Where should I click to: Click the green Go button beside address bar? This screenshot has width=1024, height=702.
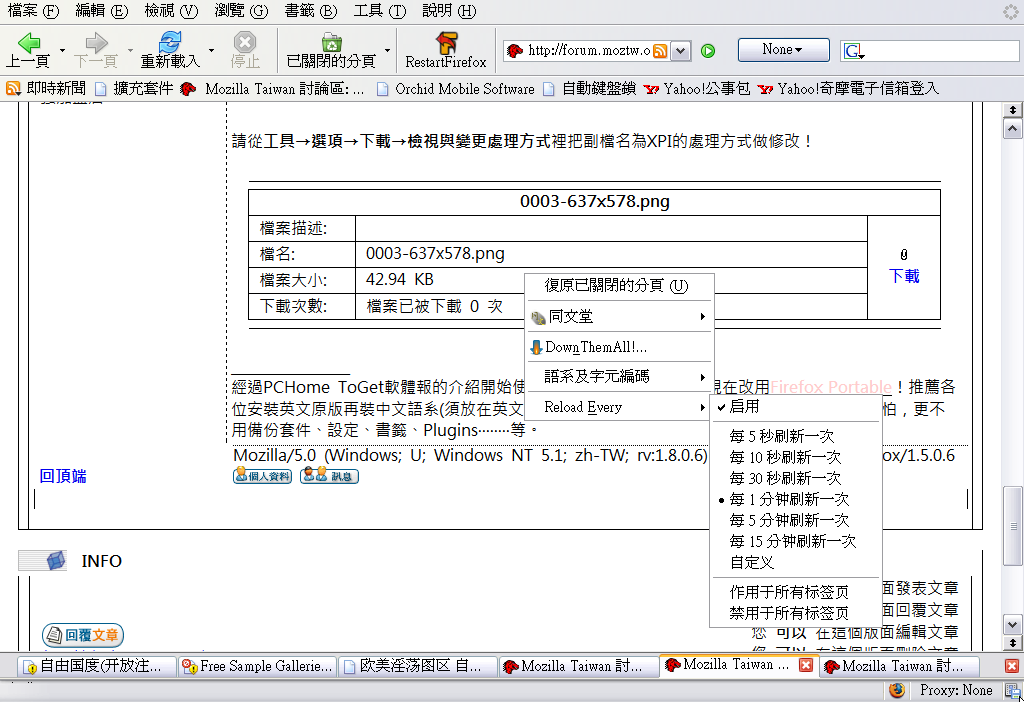pos(708,51)
